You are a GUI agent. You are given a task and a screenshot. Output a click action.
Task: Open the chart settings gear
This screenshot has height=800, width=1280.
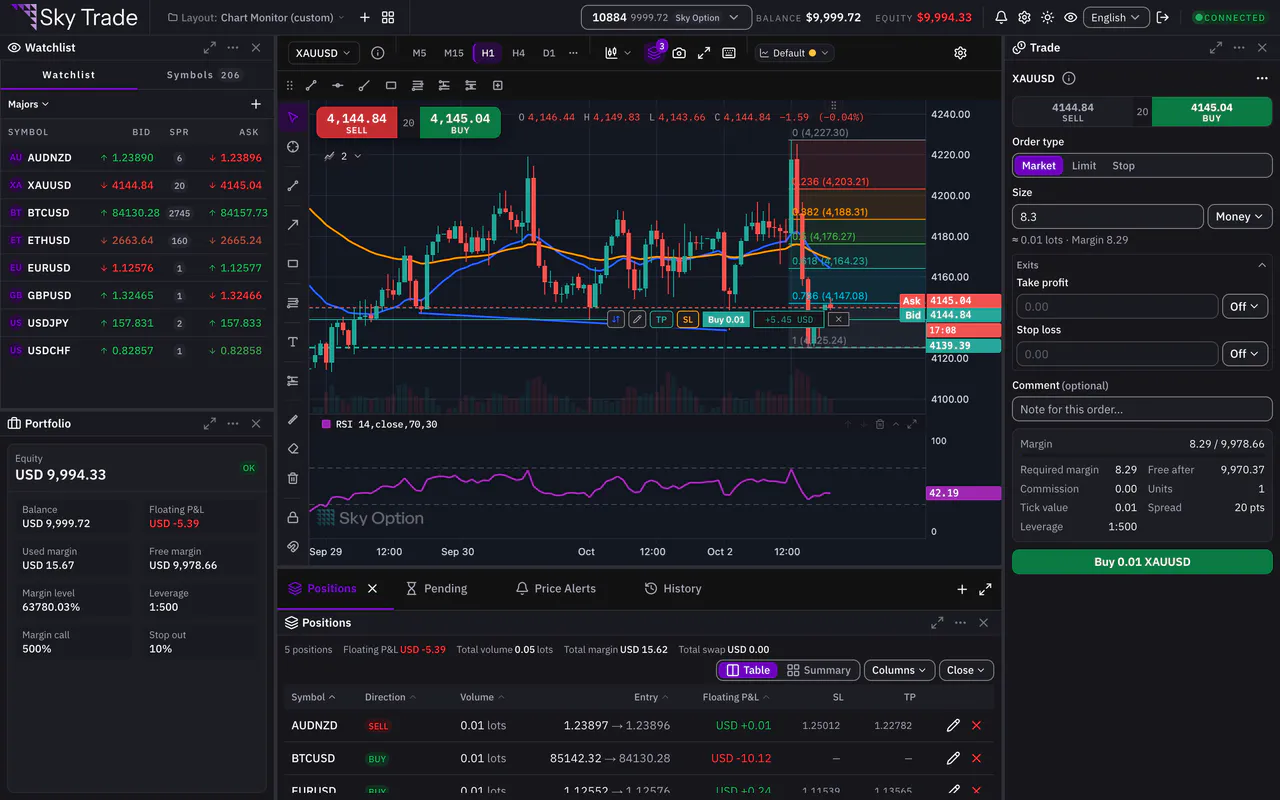pyautogui.click(x=960, y=53)
